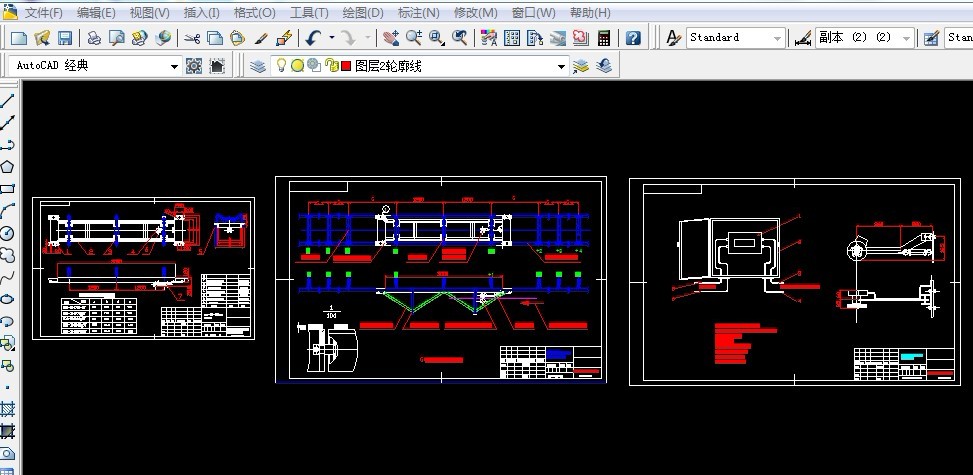Open the 文件(F) menu
The width and height of the screenshot is (973, 475).
pyautogui.click(x=43, y=12)
